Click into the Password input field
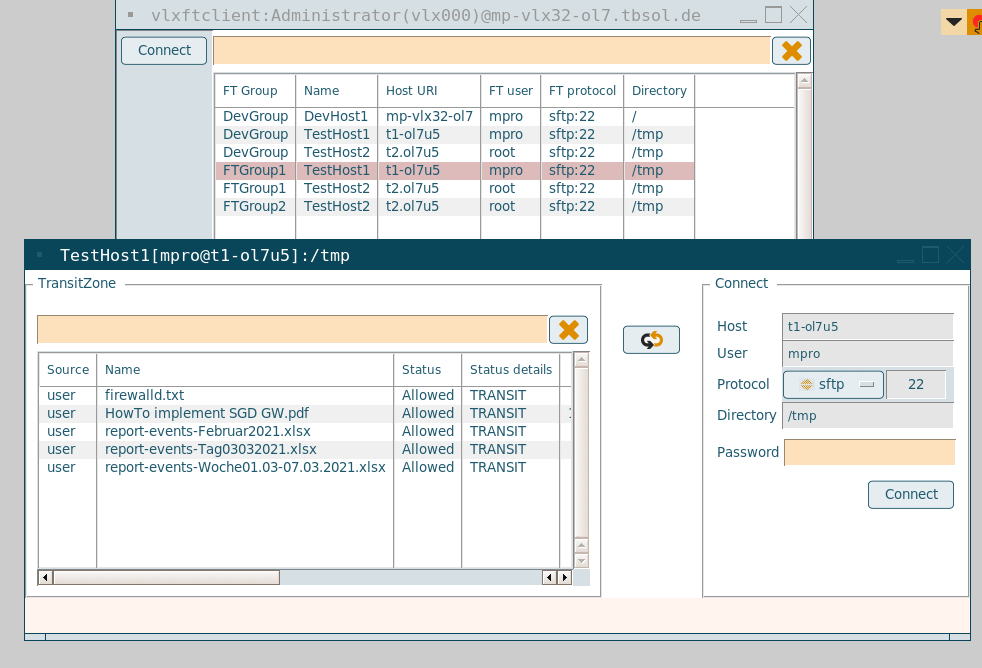This screenshot has height=668, width=982. coord(868,453)
